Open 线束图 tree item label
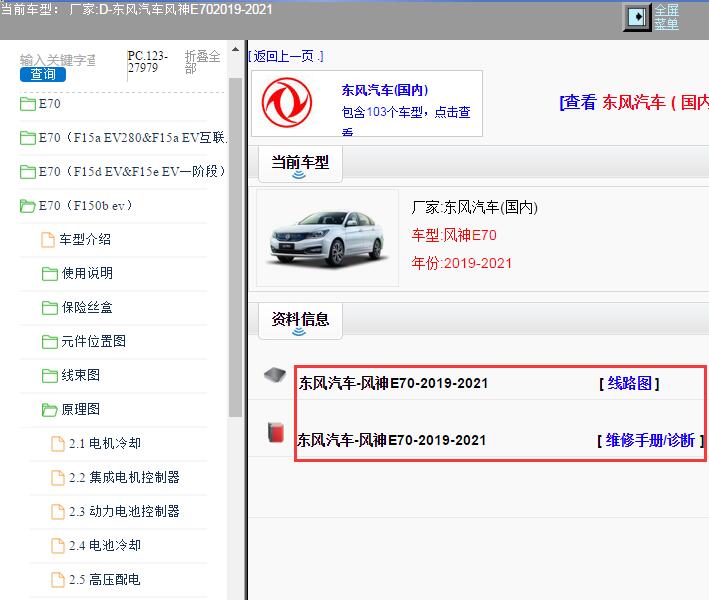 (x=80, y=375)
